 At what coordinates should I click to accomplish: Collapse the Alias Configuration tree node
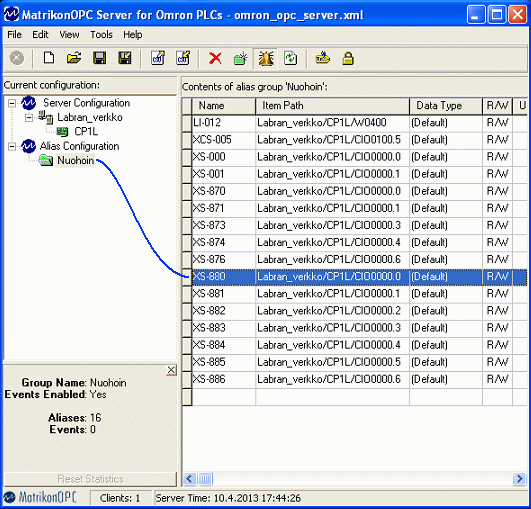point(12,146)
